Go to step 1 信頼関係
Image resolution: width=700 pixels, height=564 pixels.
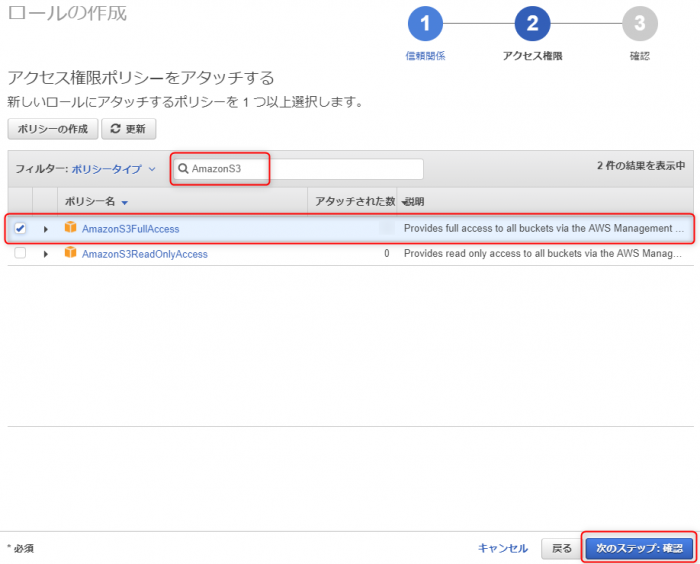coord(425,23)
